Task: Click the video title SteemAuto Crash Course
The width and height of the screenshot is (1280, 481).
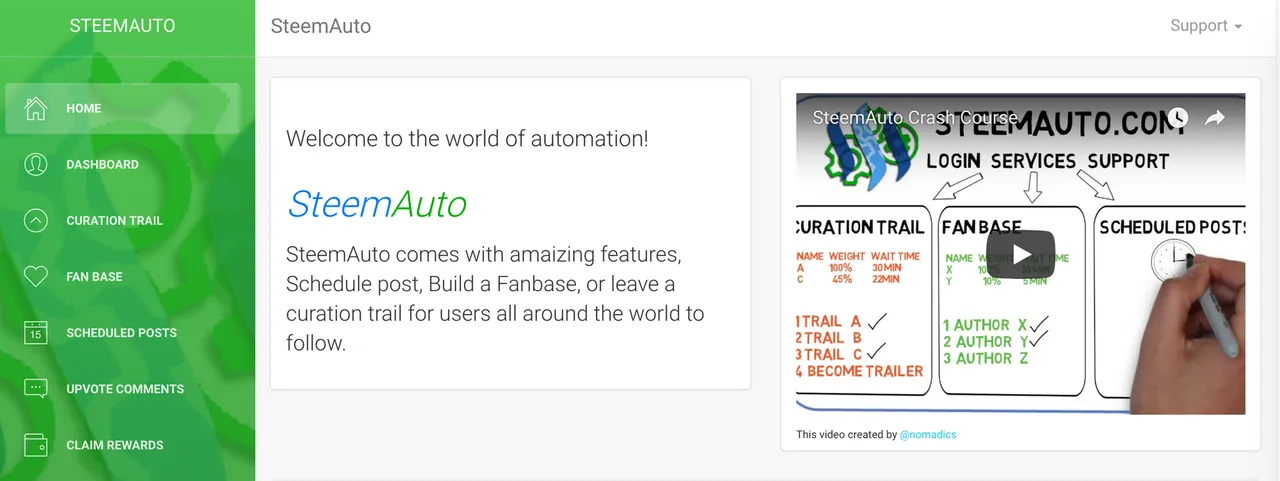Action: (x=914, y=118)
